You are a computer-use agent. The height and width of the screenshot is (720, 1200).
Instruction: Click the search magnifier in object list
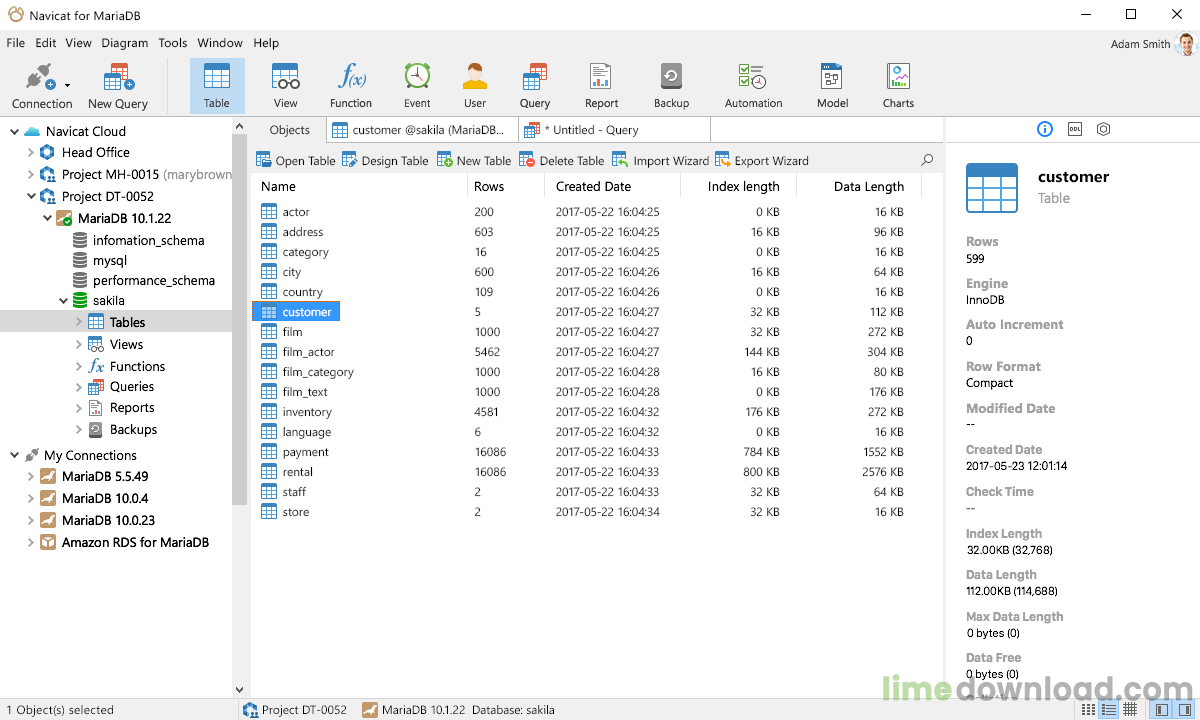tap(927, 160)
